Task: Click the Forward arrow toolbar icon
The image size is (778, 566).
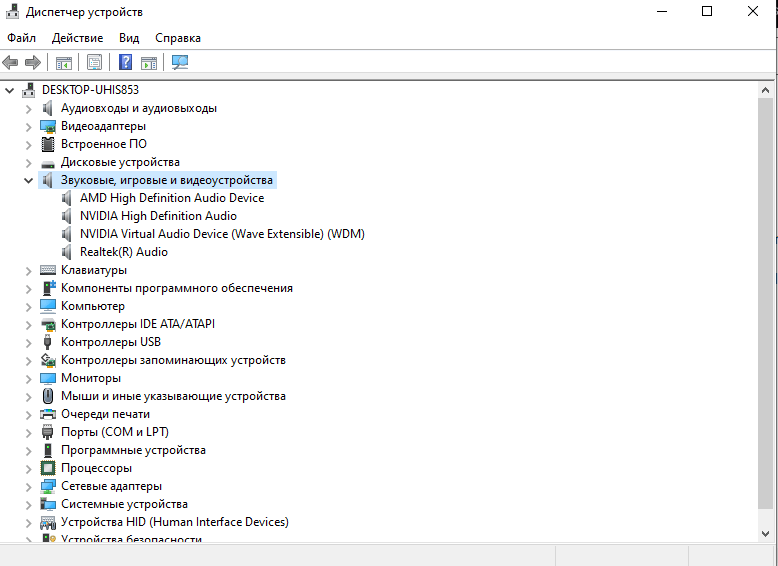Action: click(33, 63)
